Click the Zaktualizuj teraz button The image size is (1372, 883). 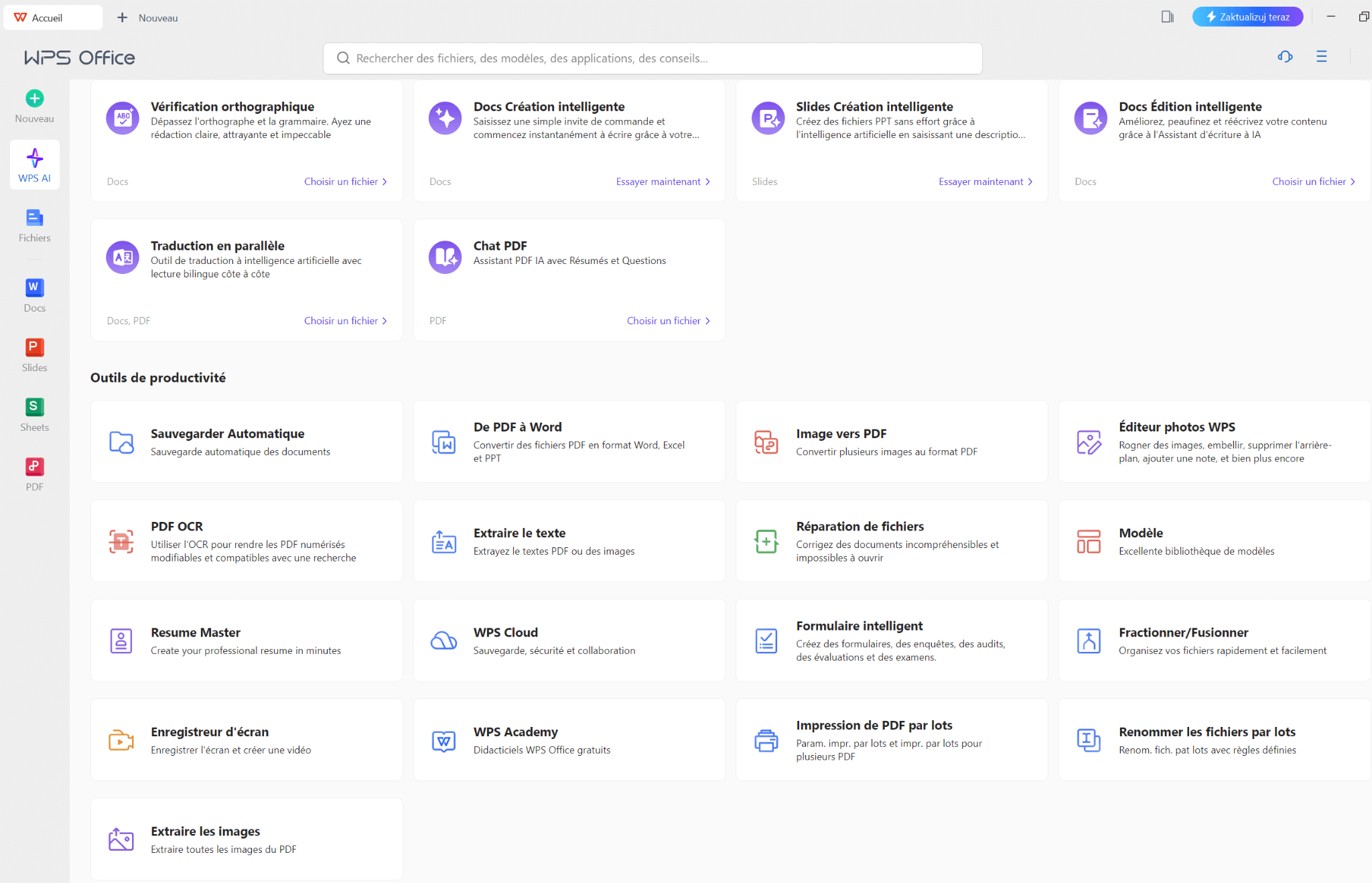coord(1247,17)
